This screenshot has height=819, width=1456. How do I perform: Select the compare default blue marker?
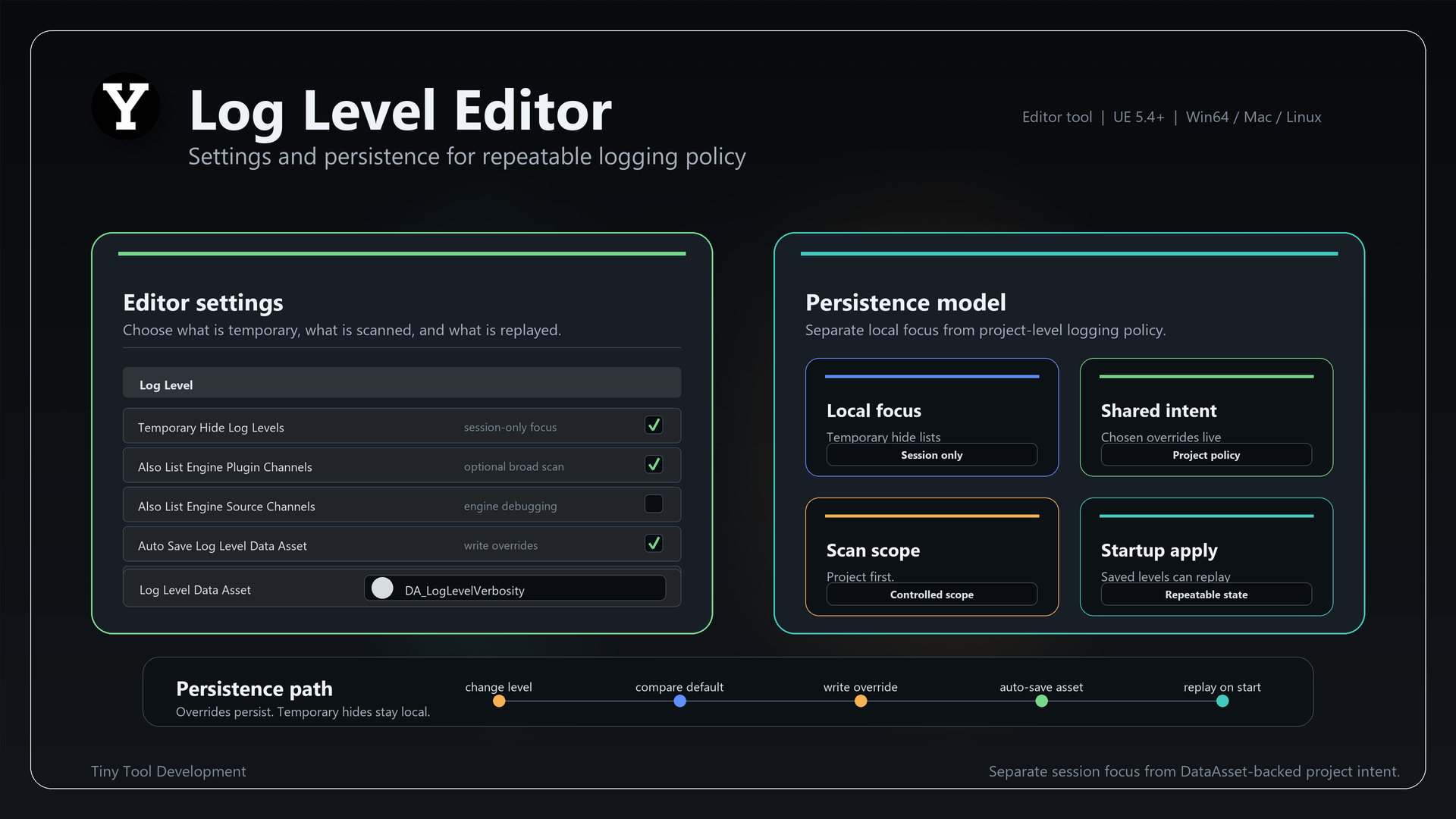679,701
